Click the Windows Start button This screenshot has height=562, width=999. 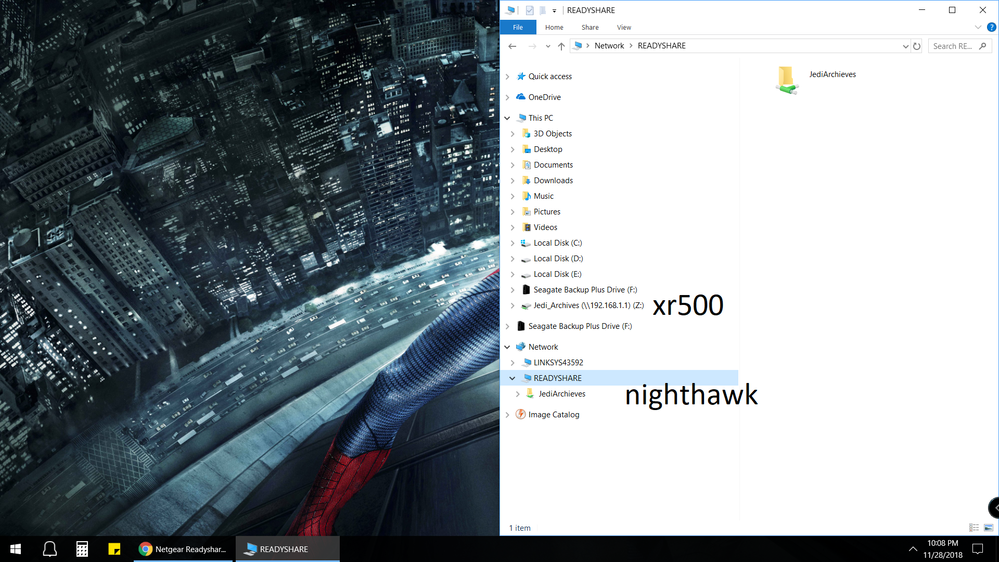coord(16,549)
